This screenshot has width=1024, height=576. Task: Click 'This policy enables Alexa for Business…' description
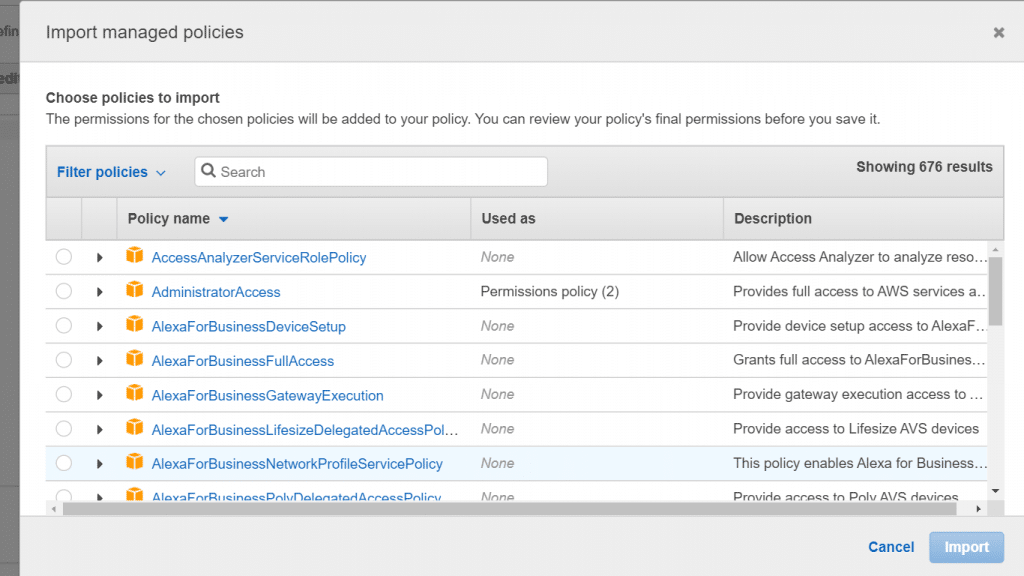[859, 463]
